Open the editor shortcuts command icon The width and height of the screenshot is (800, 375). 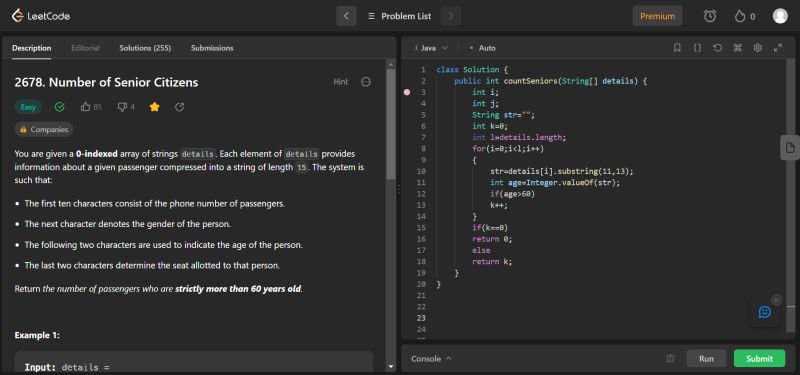point(737,47)
